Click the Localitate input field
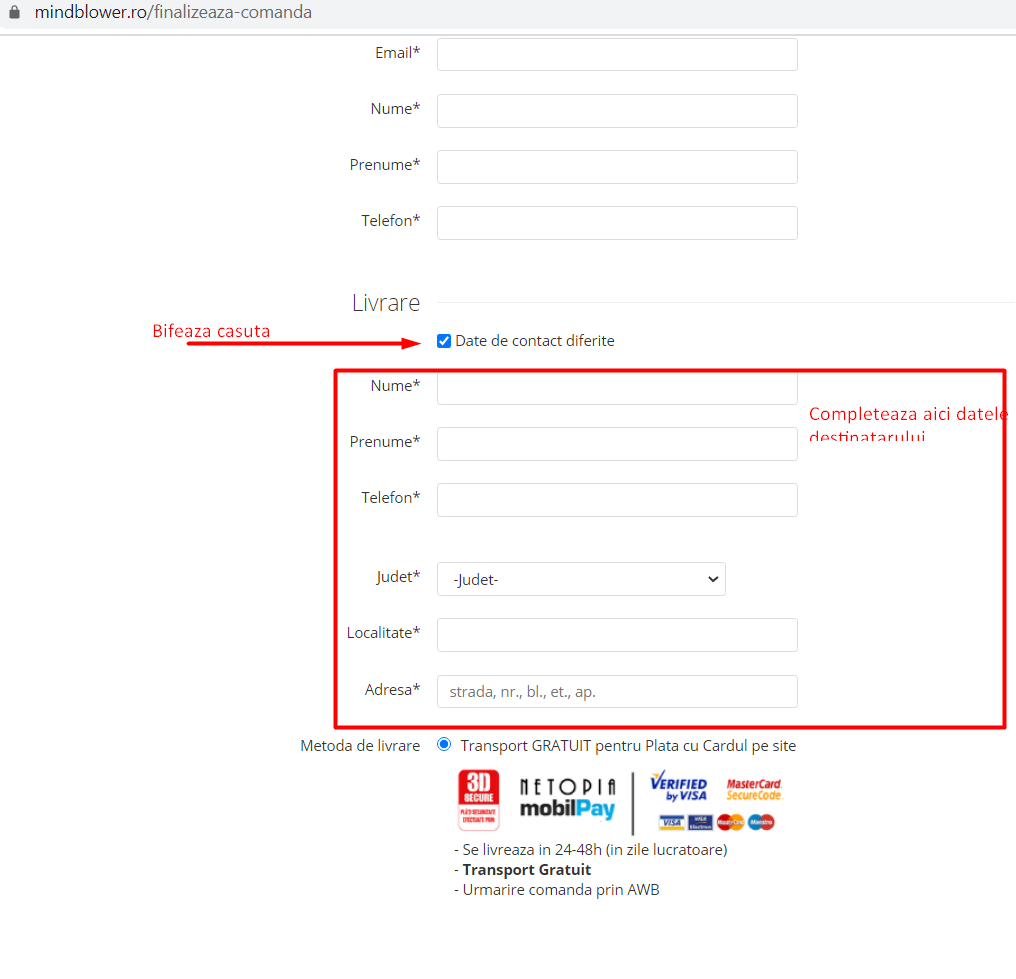This screenshot has height=979, width=1016. tap(617, 635)
